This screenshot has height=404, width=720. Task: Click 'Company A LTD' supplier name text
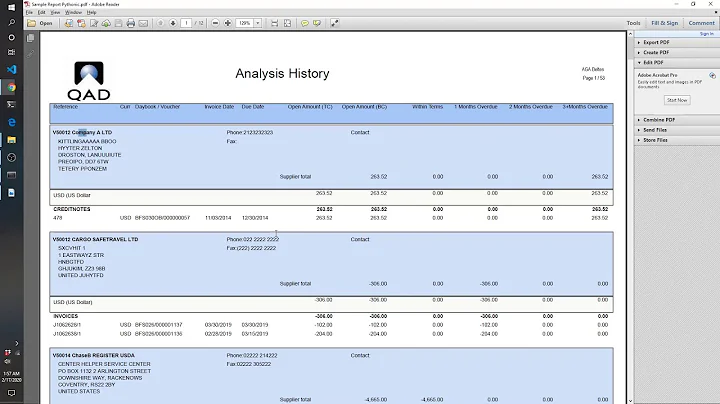coord(92,132)
